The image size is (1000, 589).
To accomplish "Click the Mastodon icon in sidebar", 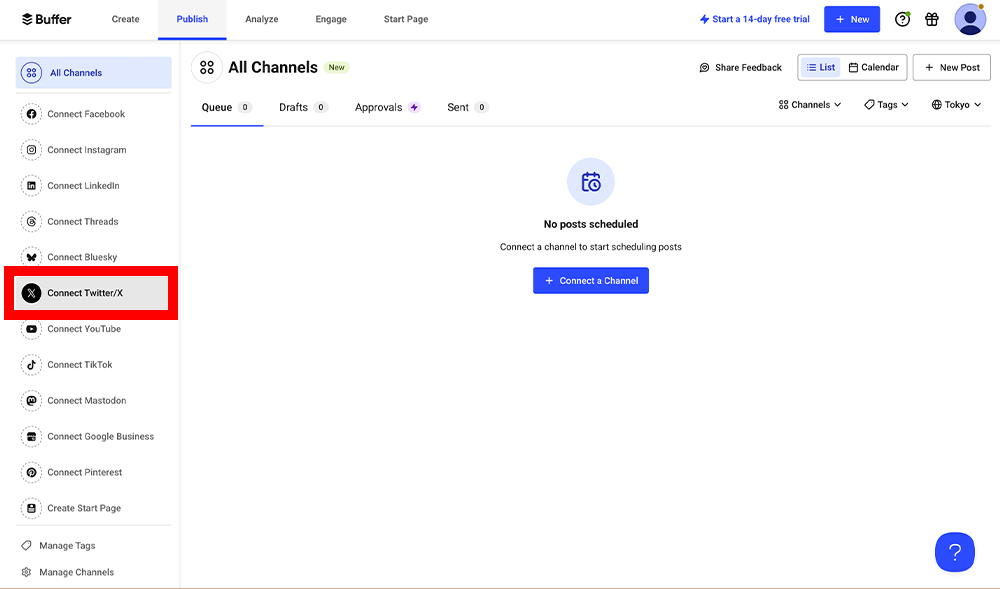I will point(31,400).
